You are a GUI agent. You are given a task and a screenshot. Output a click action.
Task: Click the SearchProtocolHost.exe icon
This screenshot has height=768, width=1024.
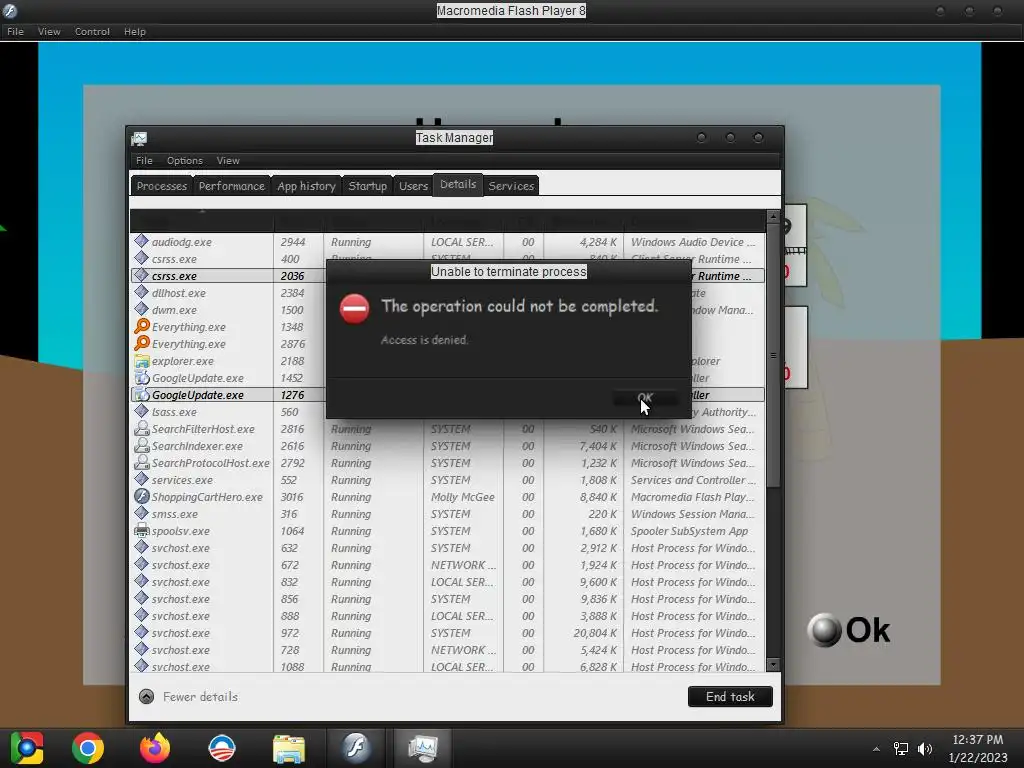click(141, 462)
